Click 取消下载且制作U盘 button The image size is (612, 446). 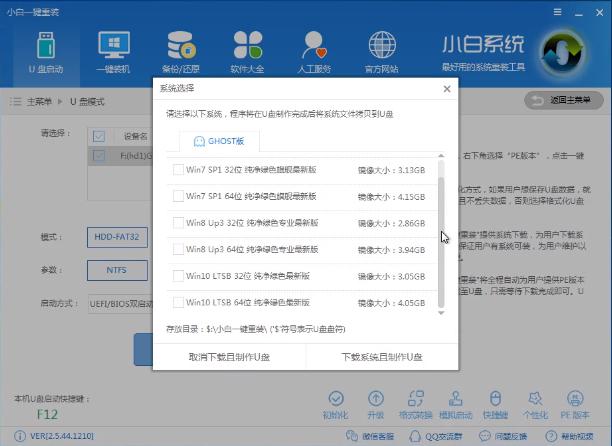[229, 357]
